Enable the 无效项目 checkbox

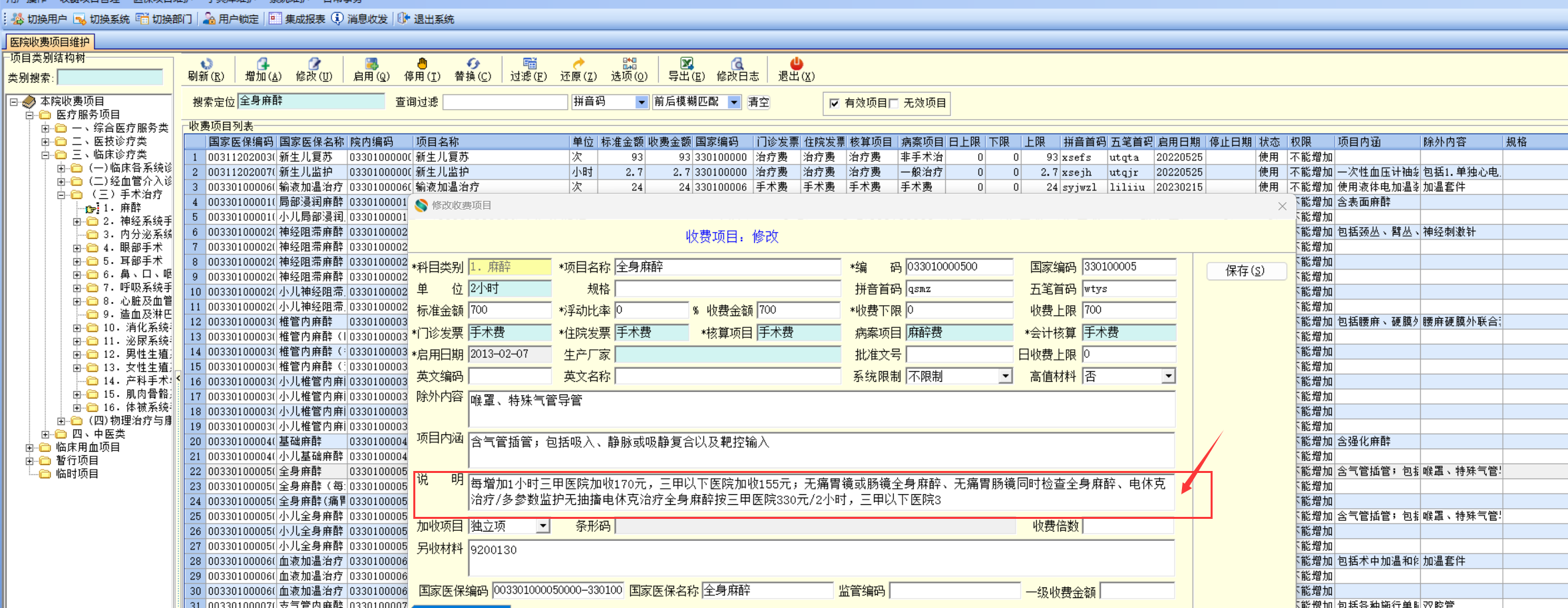894,103
